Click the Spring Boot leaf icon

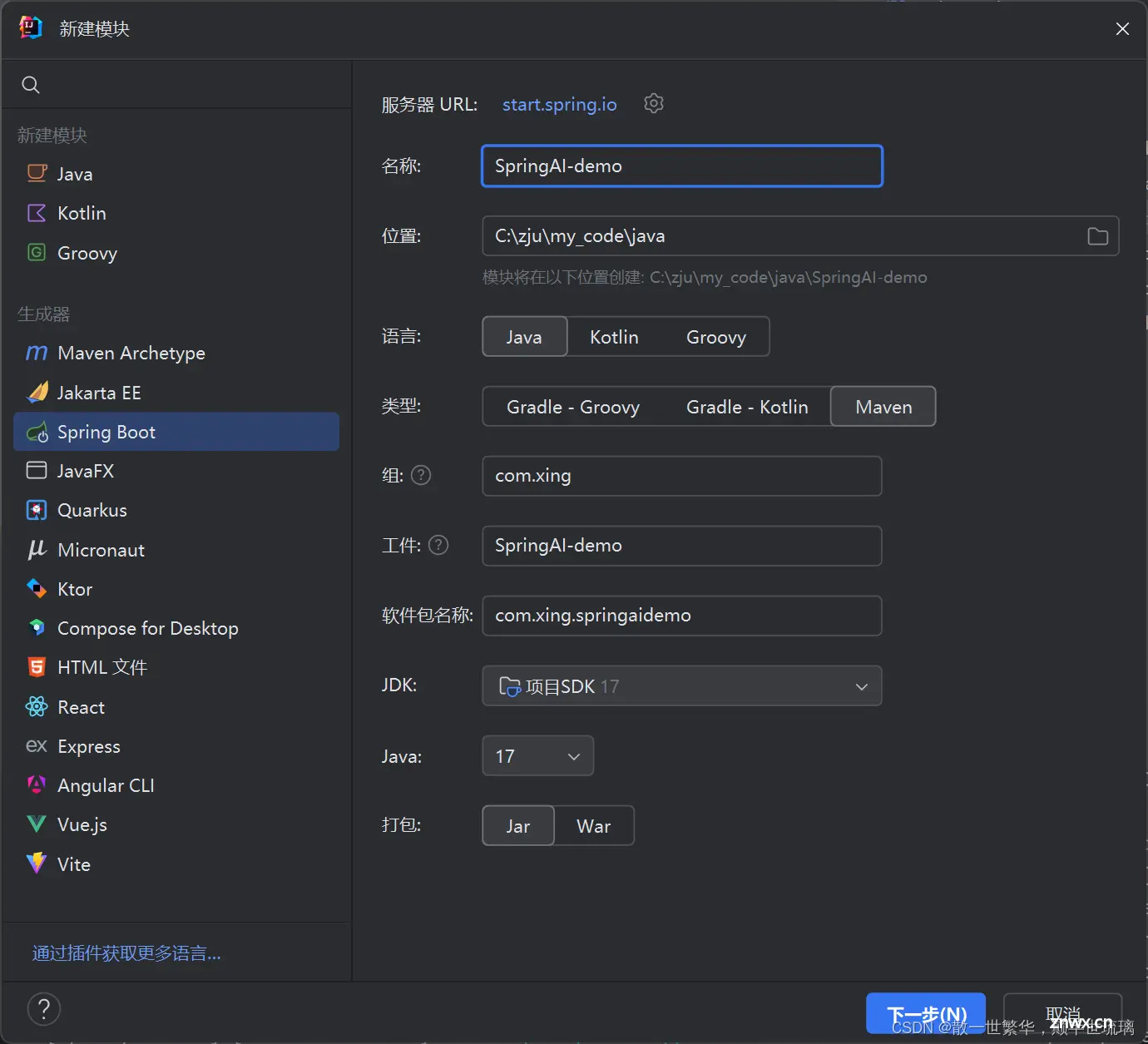point(37,432)
